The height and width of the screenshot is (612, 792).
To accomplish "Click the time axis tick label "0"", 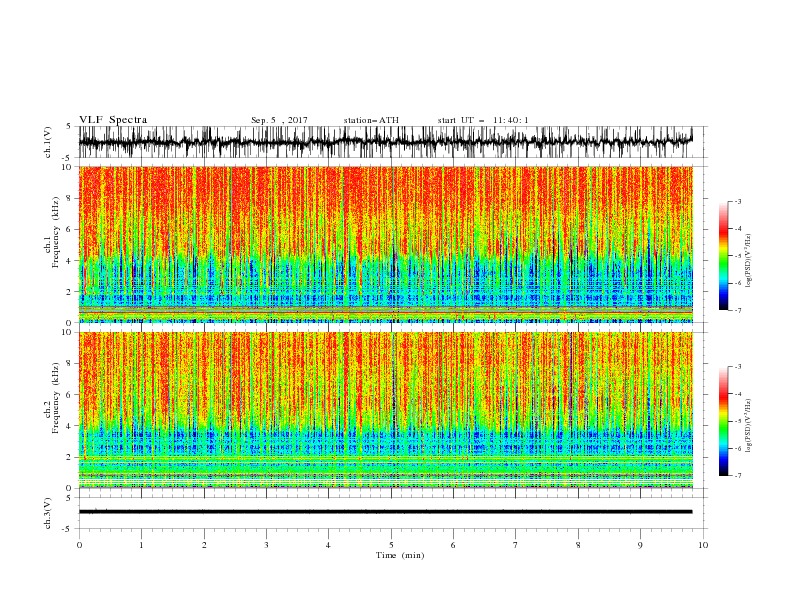I will pos(79,545).
